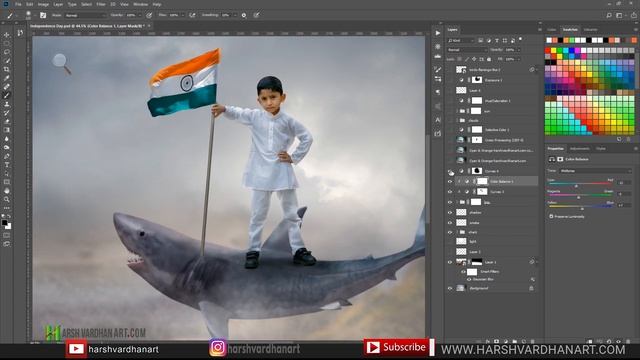Enable airbrush-style build-up icon
The image size is (640, 360).
(x=192, y=15)
